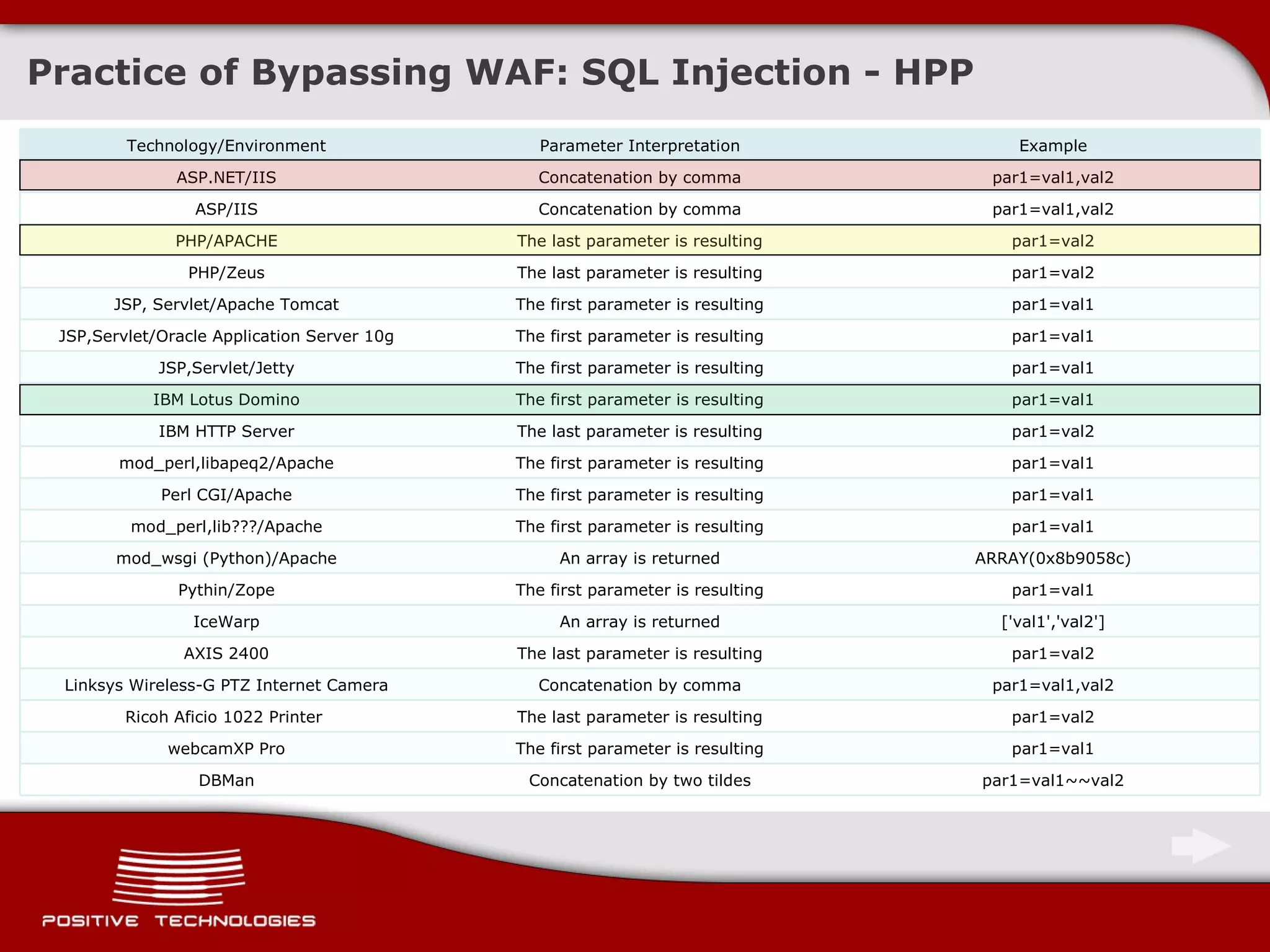The height and width of the screenshot is (952, 1270).
Task: Click the mod_wsgi (Python)/Apache cell
Action: (x=226, y=558)
